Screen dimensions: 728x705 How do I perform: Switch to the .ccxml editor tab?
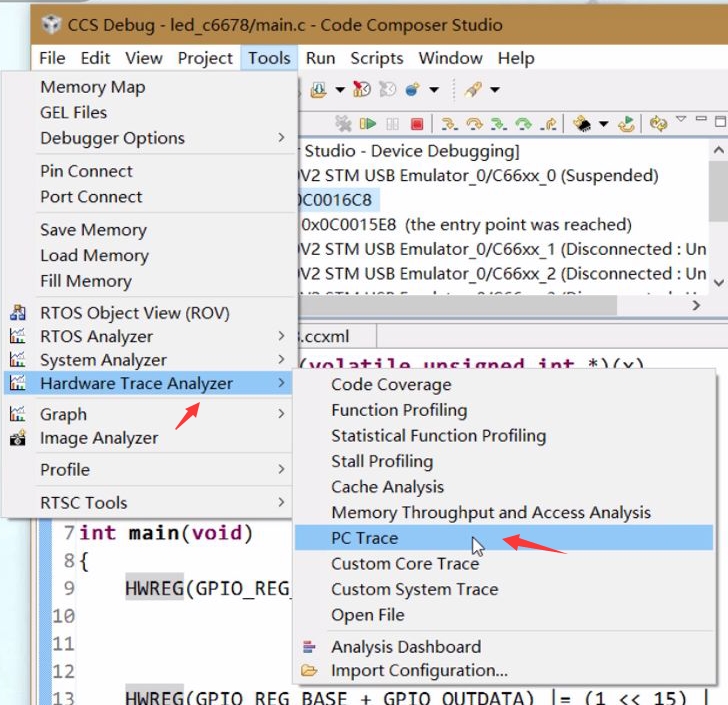pyautogui.click(x=336, y=336)
